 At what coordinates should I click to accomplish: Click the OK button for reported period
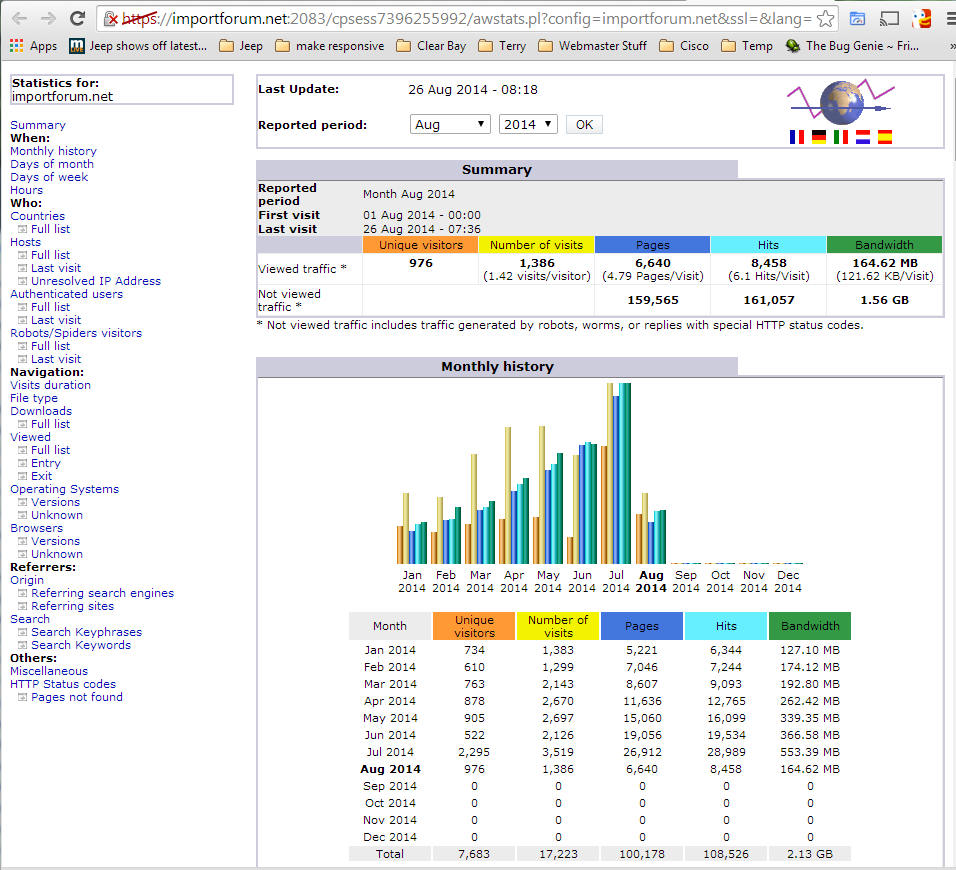click(x=584, y=124)
